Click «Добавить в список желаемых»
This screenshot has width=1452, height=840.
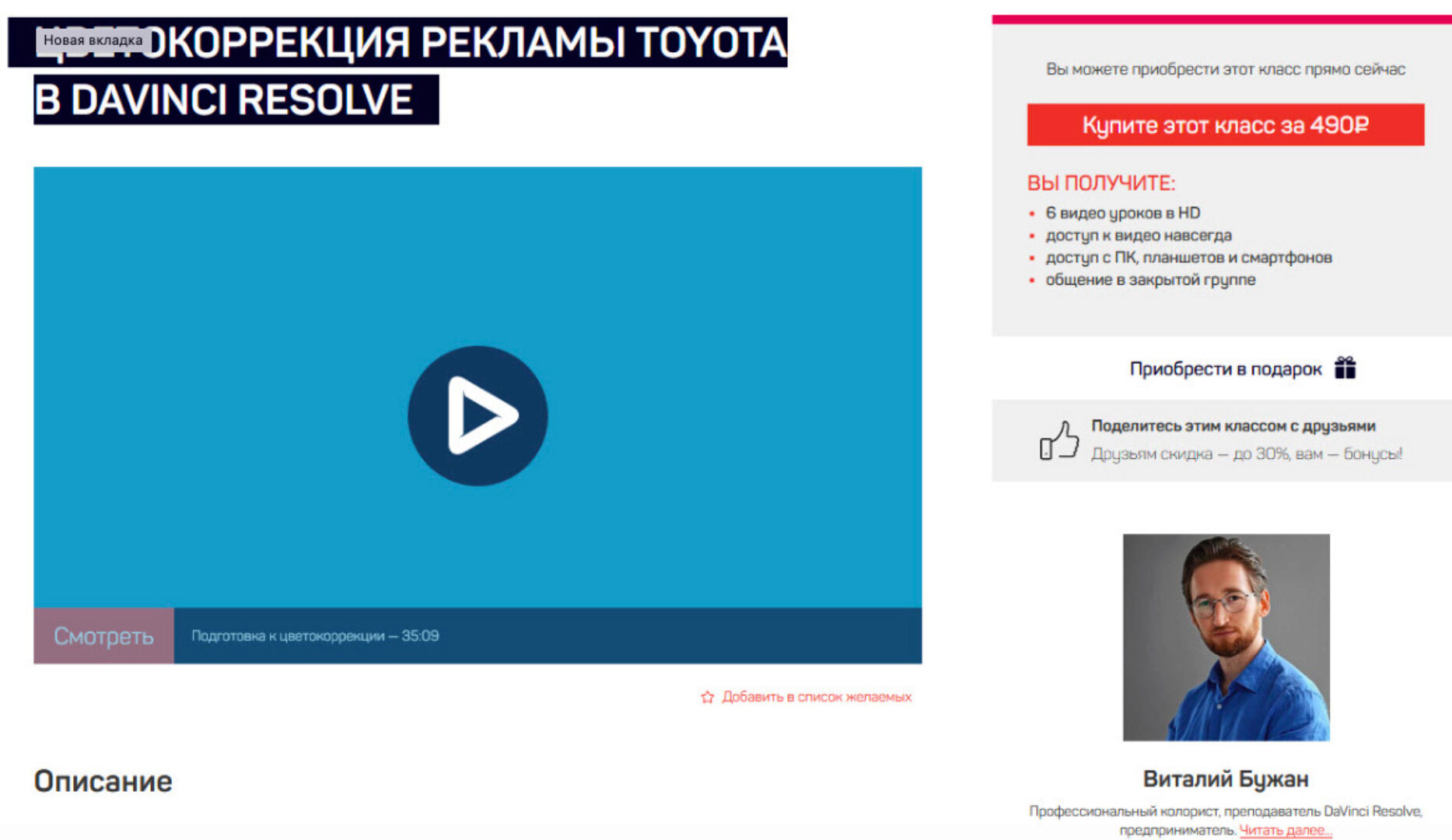[817, 697]
